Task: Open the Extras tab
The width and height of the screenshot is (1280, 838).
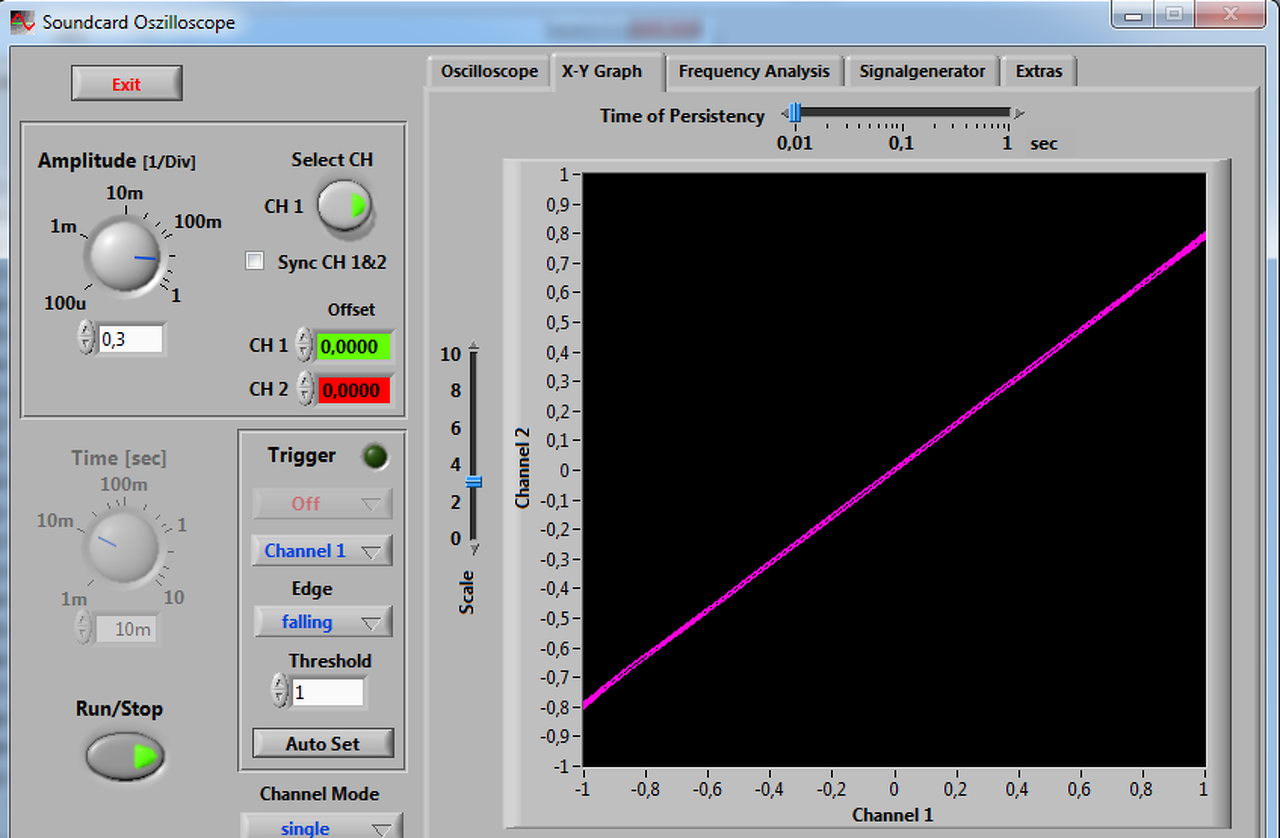Action: pyautogui.click(x=1039, y=72)
